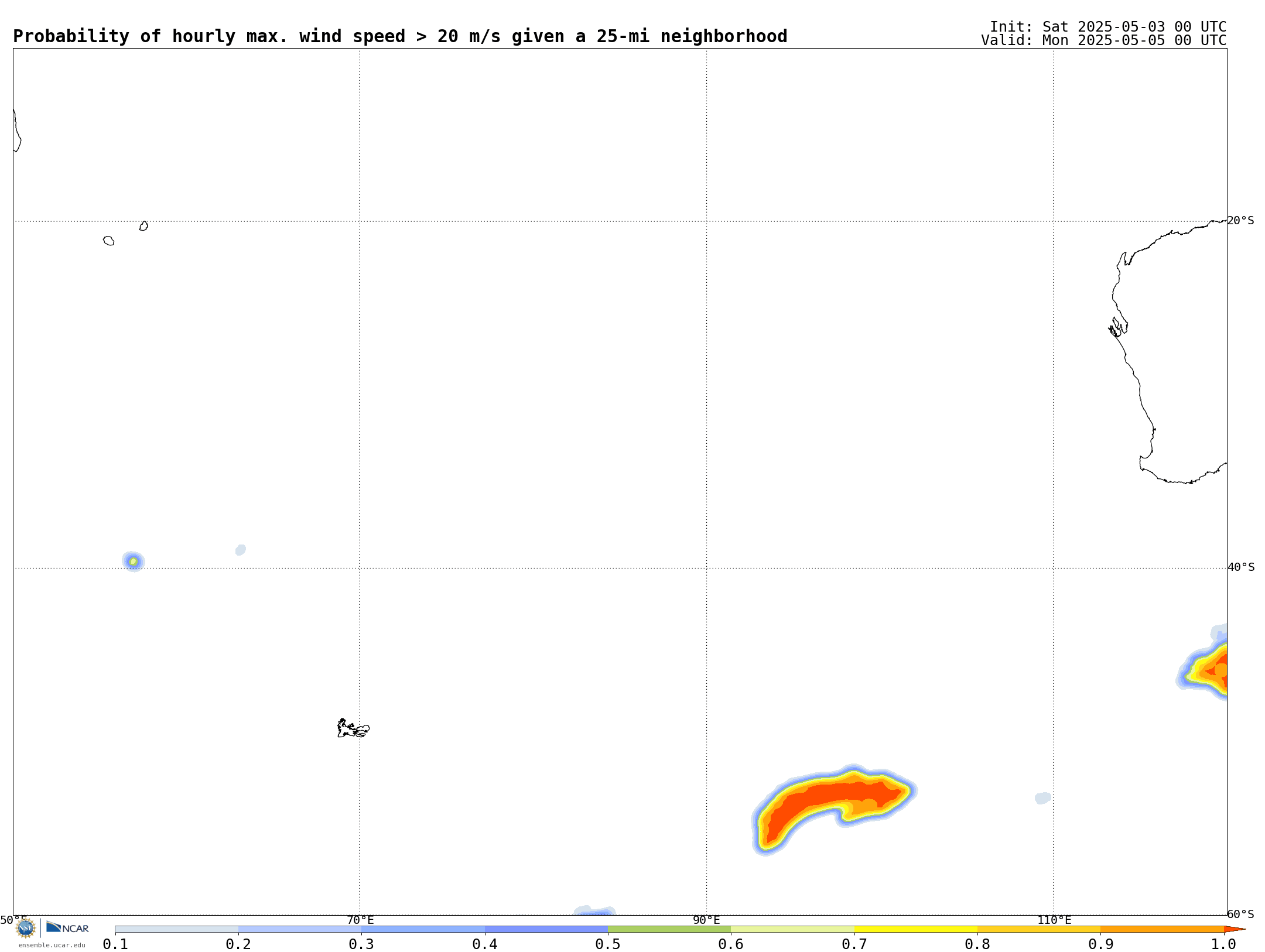Screen dimensions: 1265x952
Task: Click the 0.4 colorbar tick label
Action: [485, 944]
